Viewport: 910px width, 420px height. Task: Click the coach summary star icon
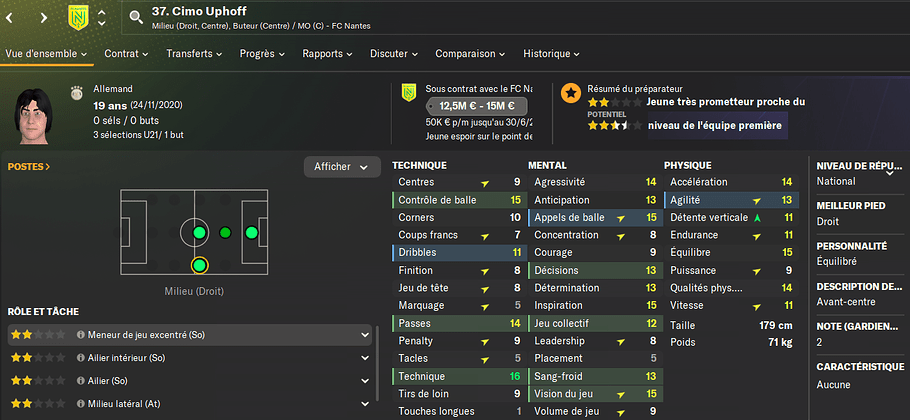(x=571, y=92)
